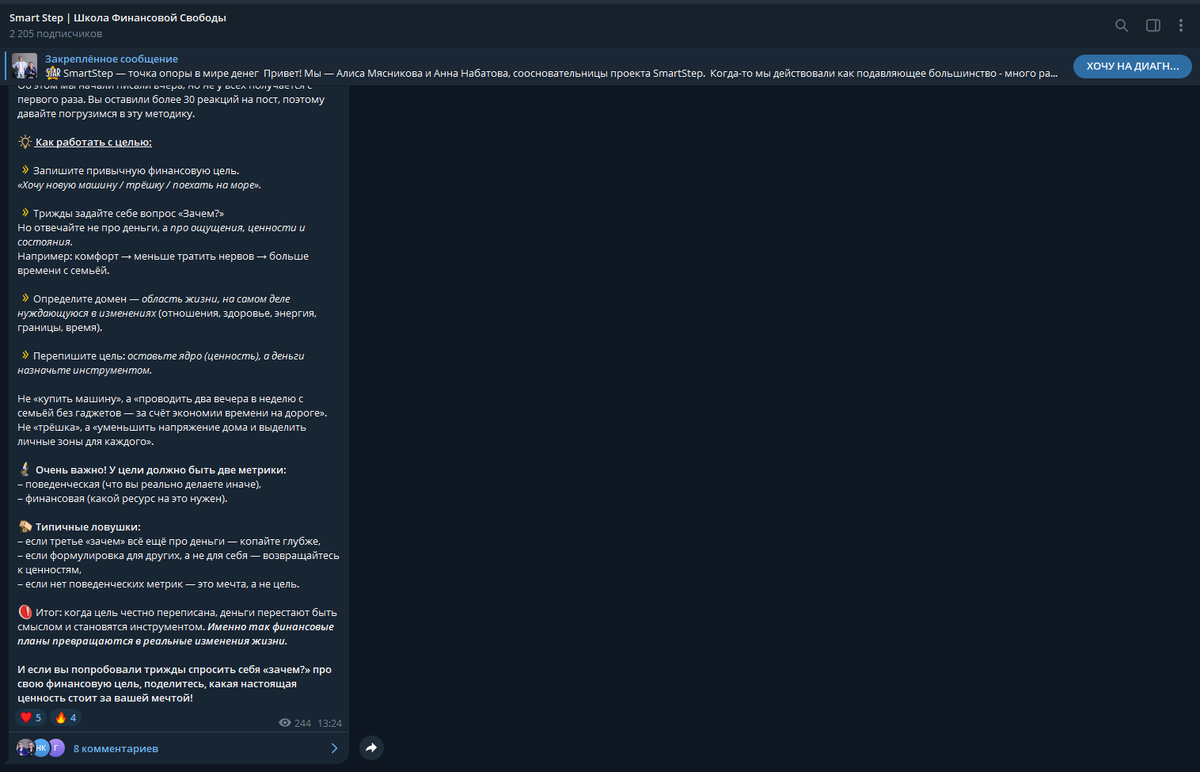Open the three-dot channel menu
This screenshot has width=1200, height=772.
tap(1181, 25)
